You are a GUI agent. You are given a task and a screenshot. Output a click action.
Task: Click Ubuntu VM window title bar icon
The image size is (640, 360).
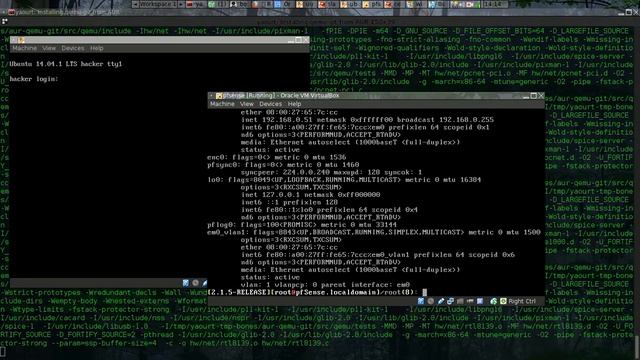point(21,40)
